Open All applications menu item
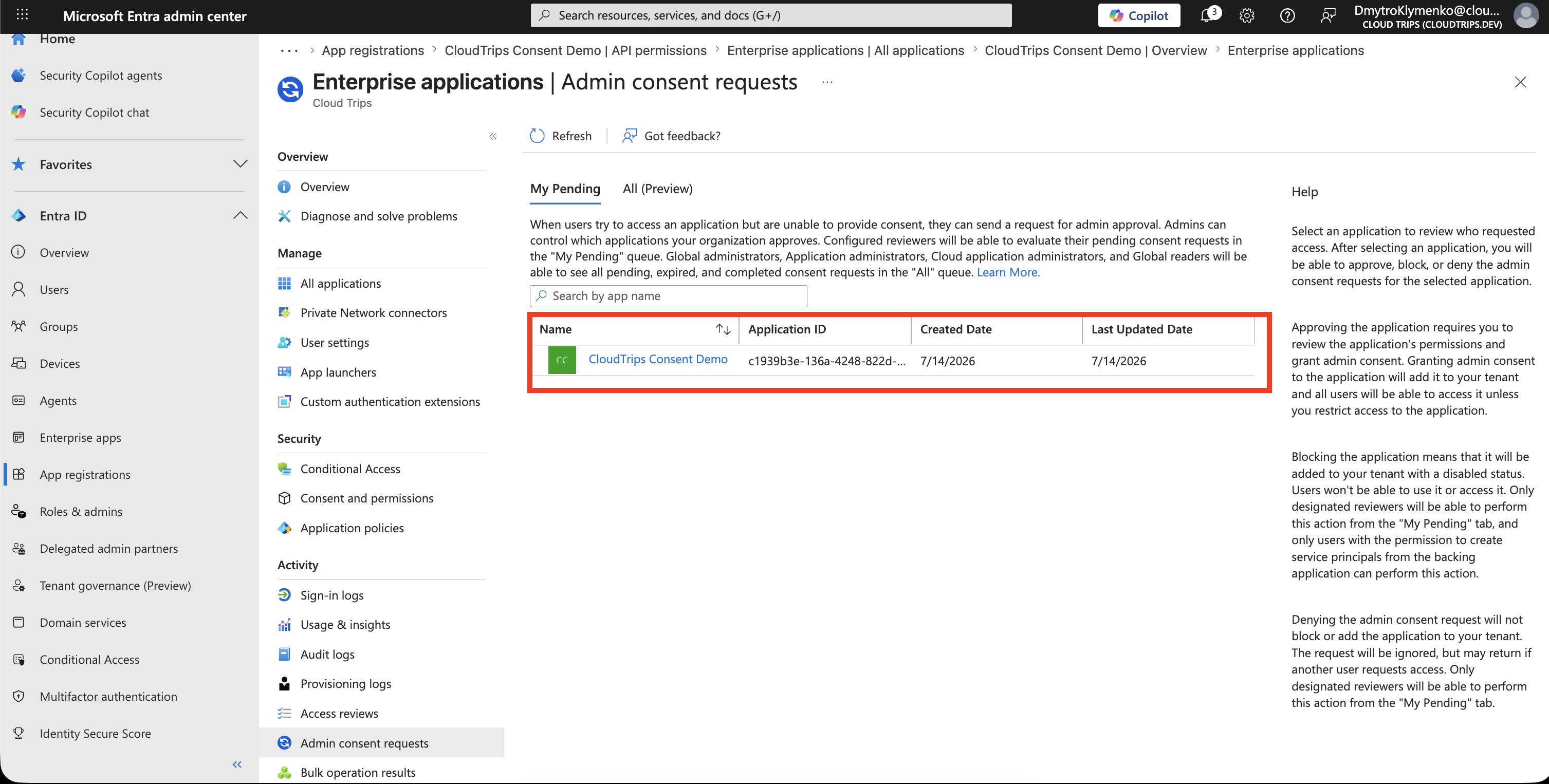This screenshot has width=1549, height=784. pyautogui.click(x=340, y=284)
